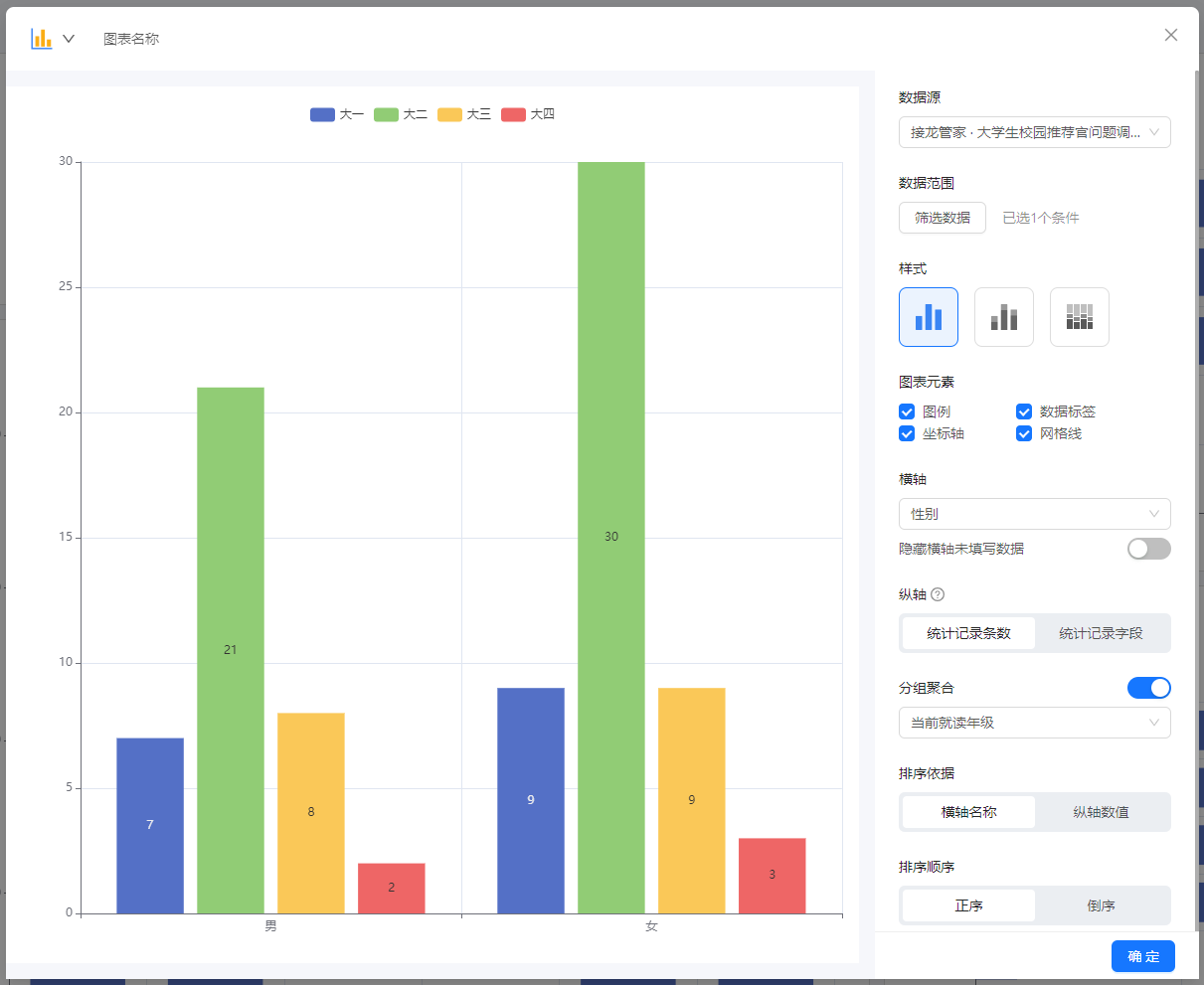Screen dimensions: 1204x985
Task: Toggle the 坐标轴 checkbox
Action: [907, 433]
